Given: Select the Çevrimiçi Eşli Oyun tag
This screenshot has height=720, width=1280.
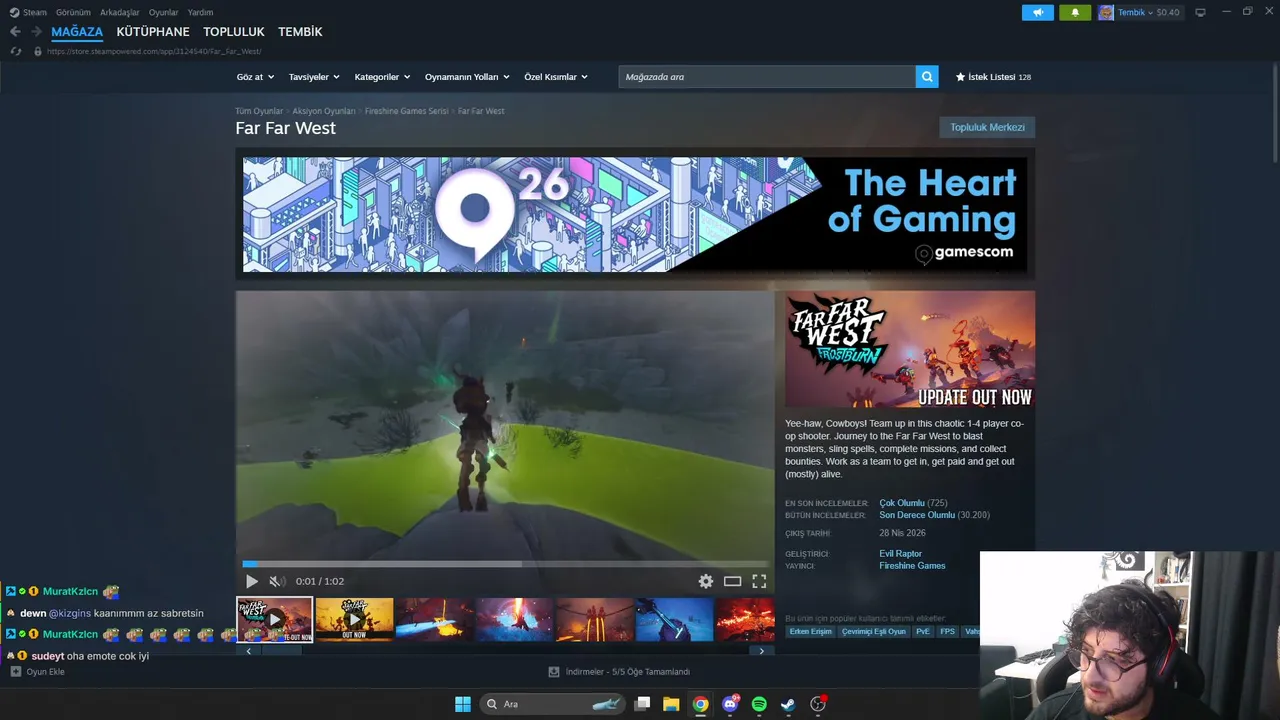Looking at the screenshot, I should (874, 632).
